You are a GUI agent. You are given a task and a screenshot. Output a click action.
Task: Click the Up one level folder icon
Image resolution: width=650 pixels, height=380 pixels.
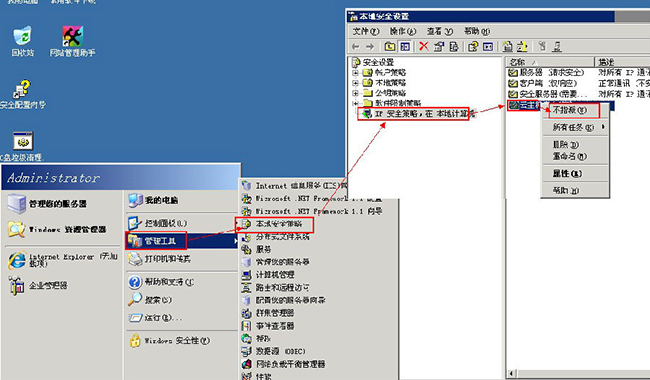tap(390, 47)
